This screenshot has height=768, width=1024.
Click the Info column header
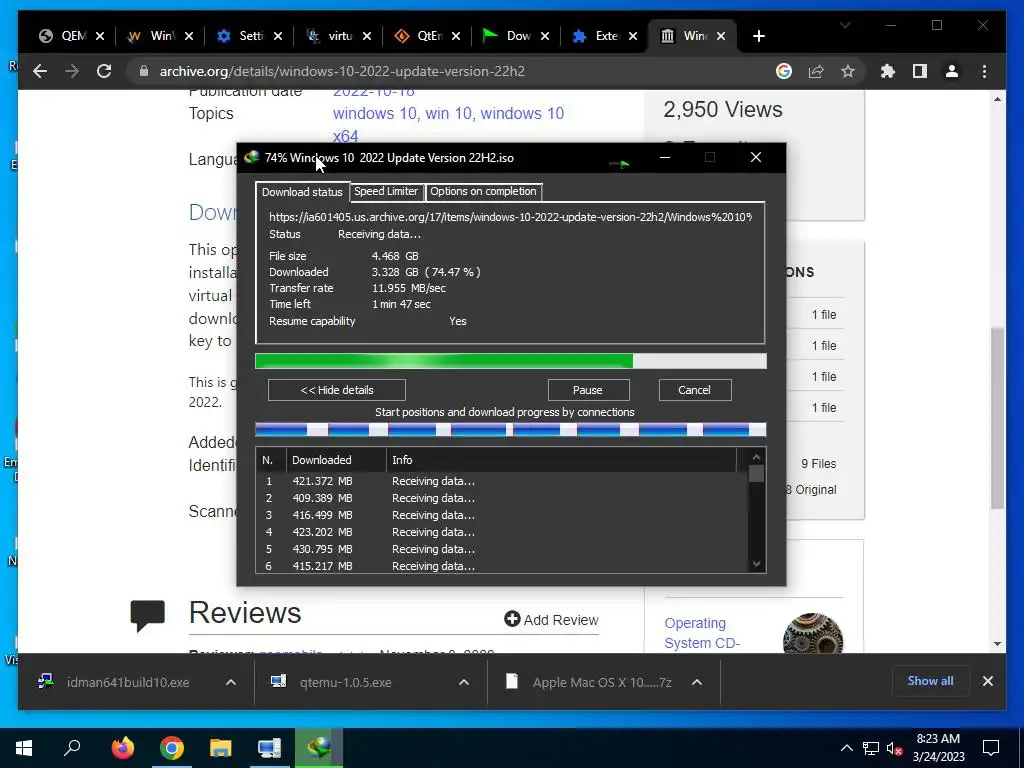pyautogui.click(x=561, y=460)
